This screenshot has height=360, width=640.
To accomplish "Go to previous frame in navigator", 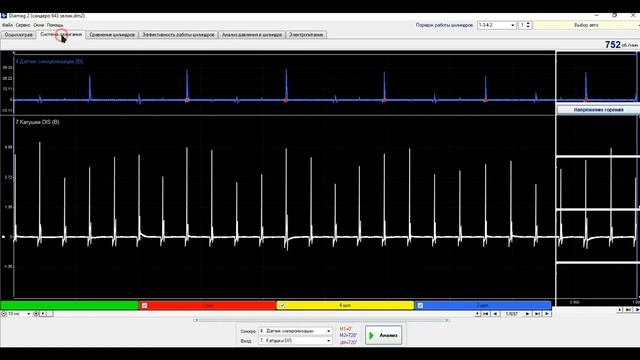I will 496,314.
